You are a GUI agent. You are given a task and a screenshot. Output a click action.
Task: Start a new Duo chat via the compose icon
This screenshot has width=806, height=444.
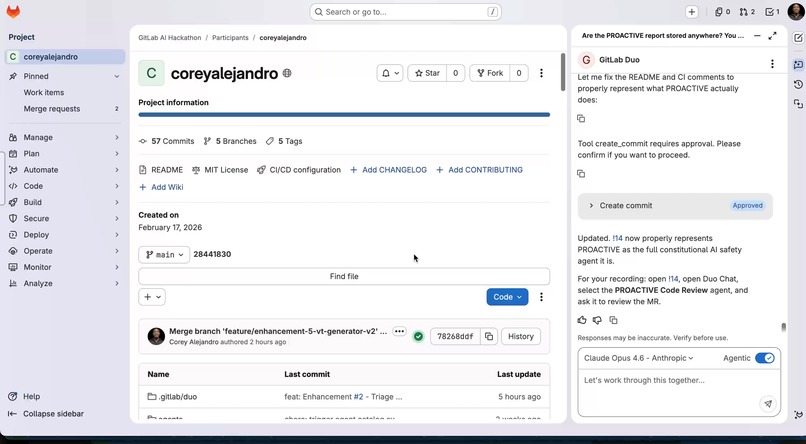798,38
